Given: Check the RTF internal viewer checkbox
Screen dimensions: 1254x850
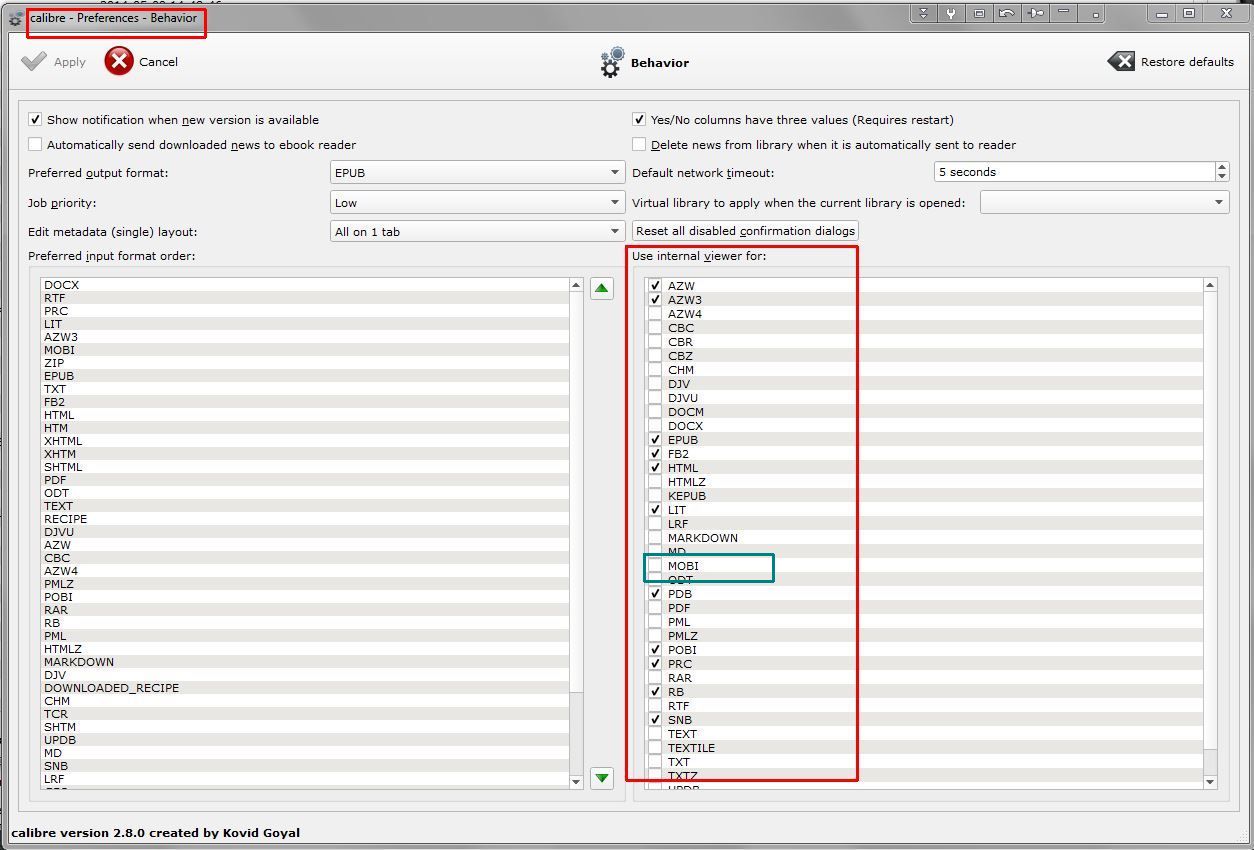Looking at the screenshot, I should [655, 706].
